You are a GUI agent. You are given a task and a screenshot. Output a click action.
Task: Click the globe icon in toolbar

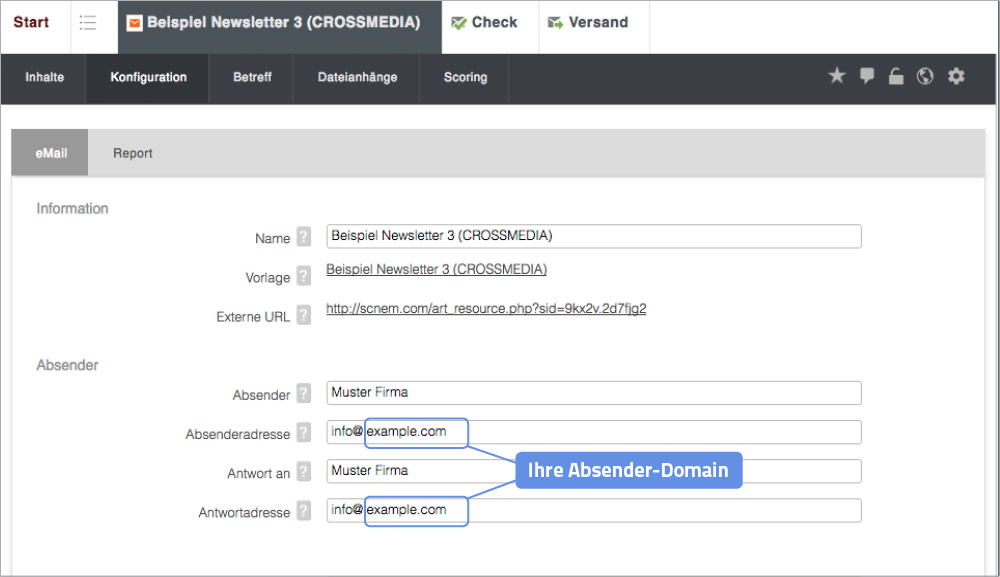[x=925, y=77]
